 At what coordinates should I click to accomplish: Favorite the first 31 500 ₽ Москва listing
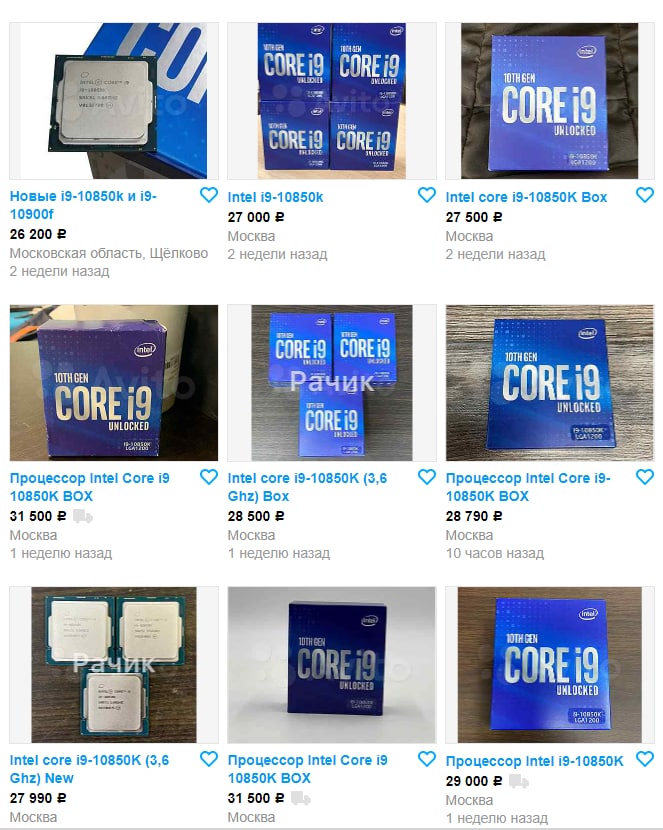pyautogui.click(x=209, y=477)
